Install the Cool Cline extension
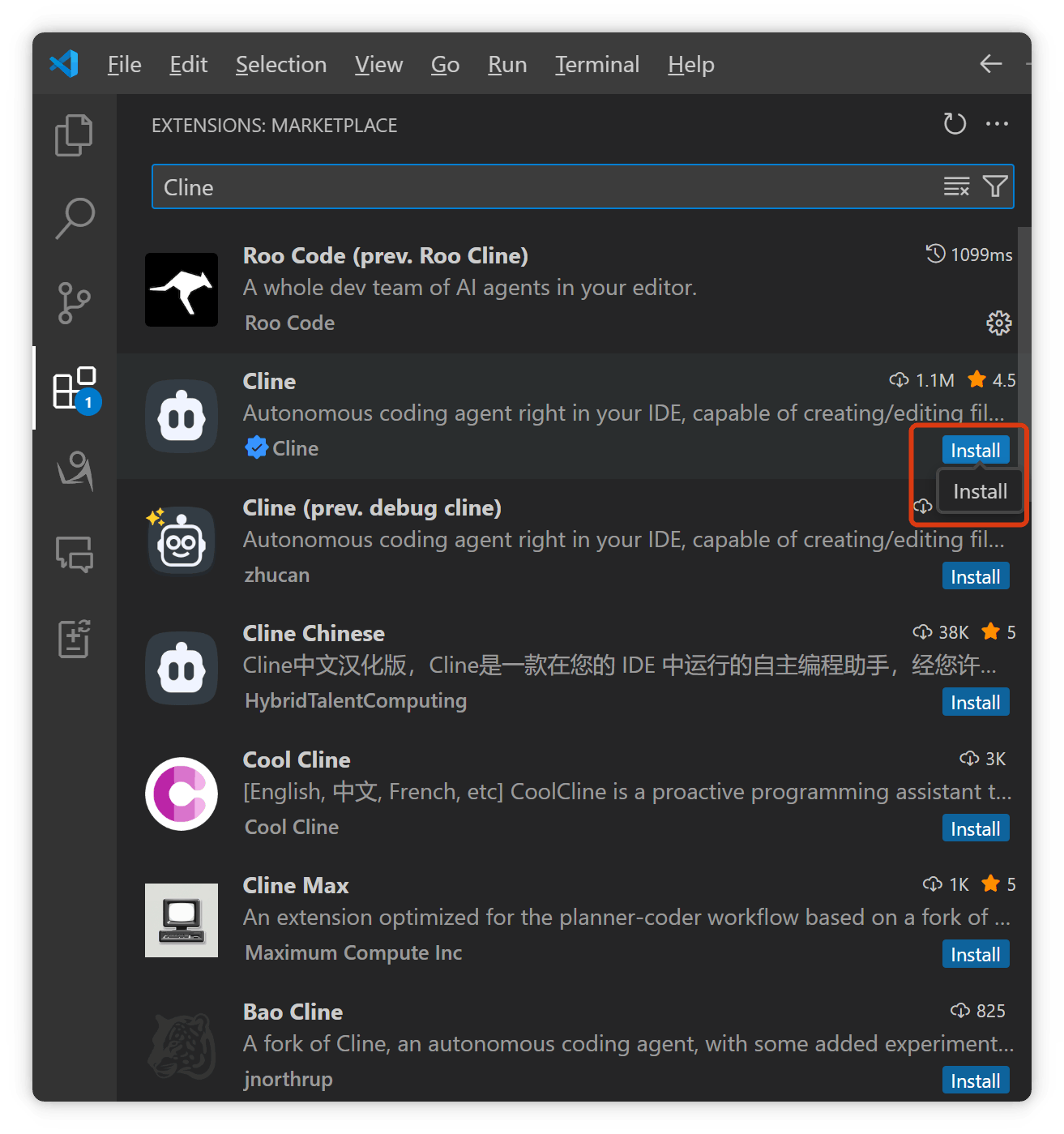The width and height of the screenshot is (1064, 1134). pyautogui.click(x=975, y=828)
